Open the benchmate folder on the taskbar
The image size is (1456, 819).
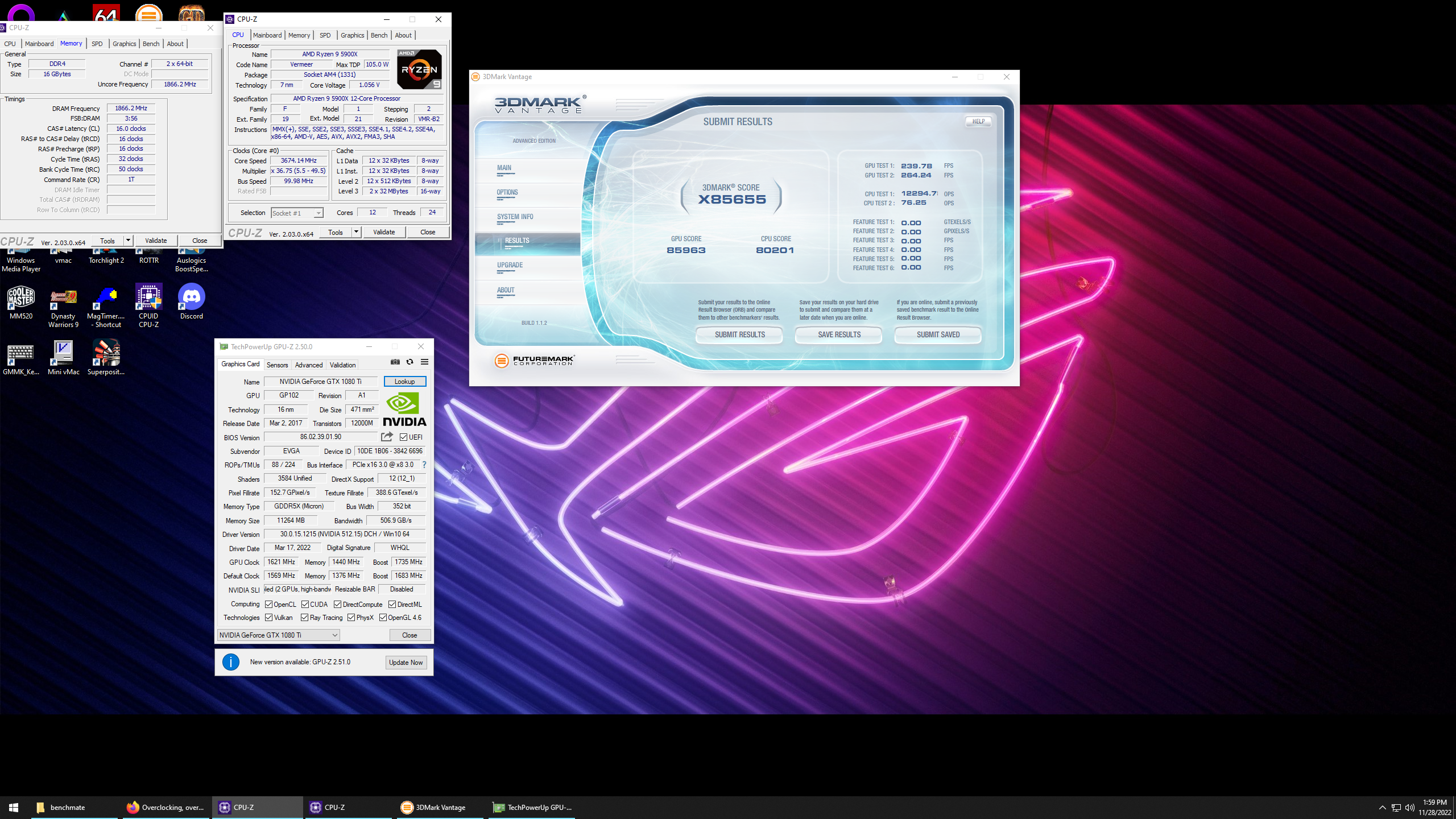[x=74, y=808]
